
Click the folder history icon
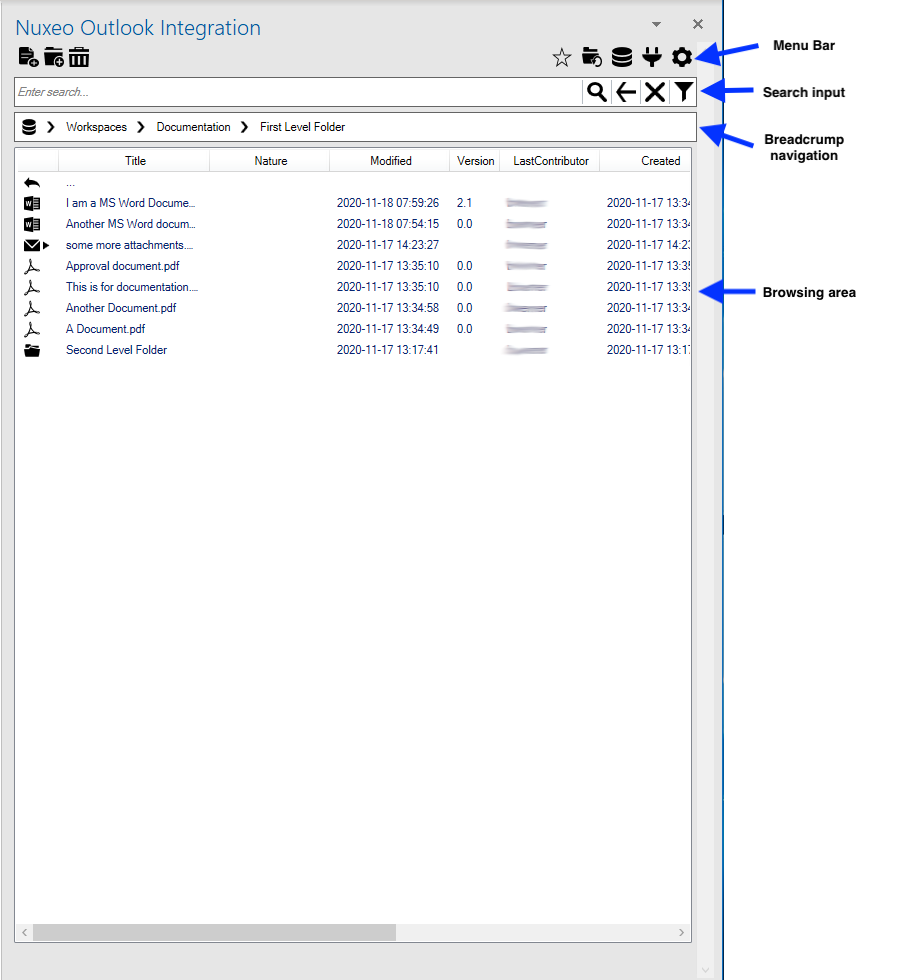tap(591, 58)
